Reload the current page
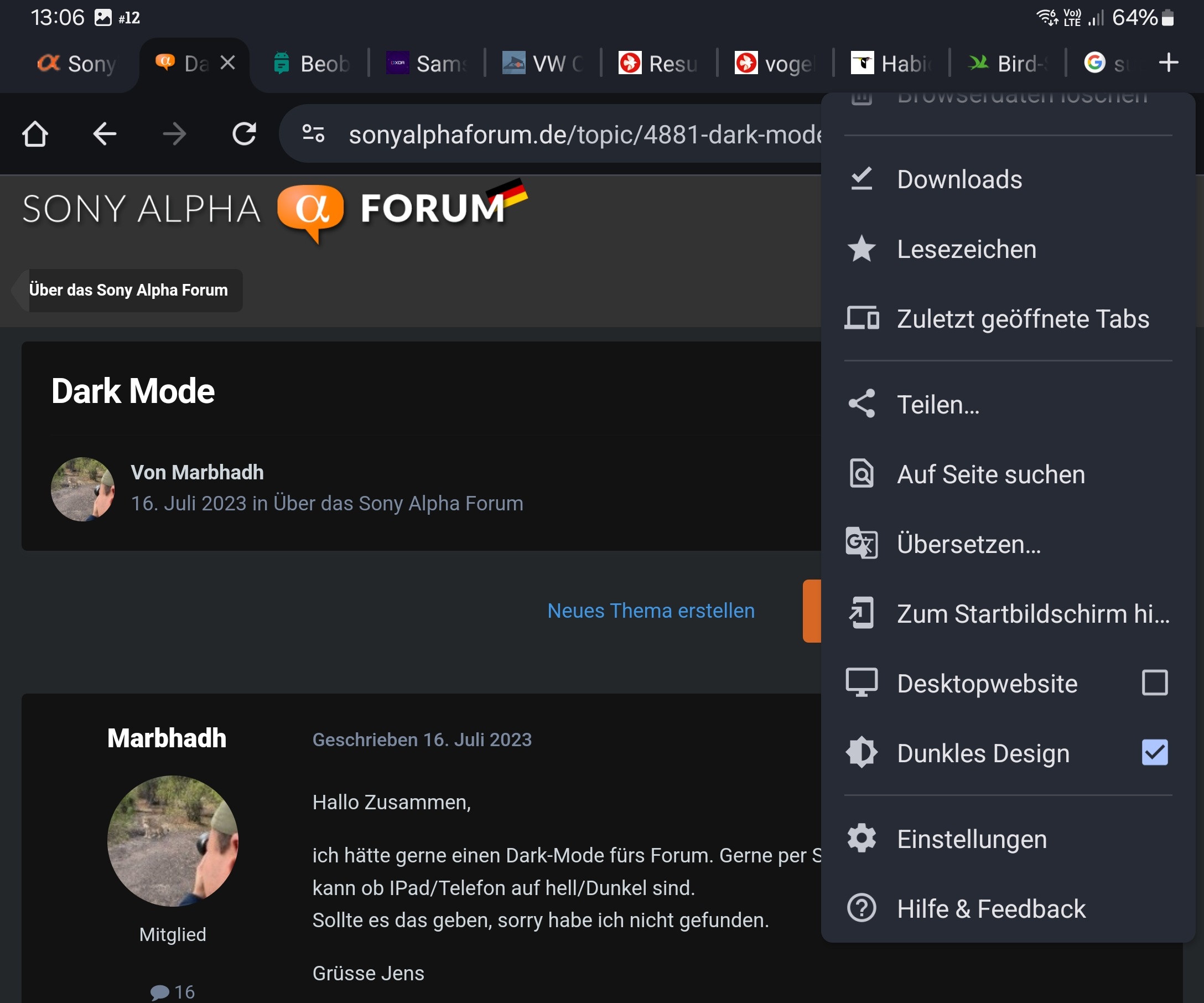The image size is (1204, 1003). (x=245, y=133)
